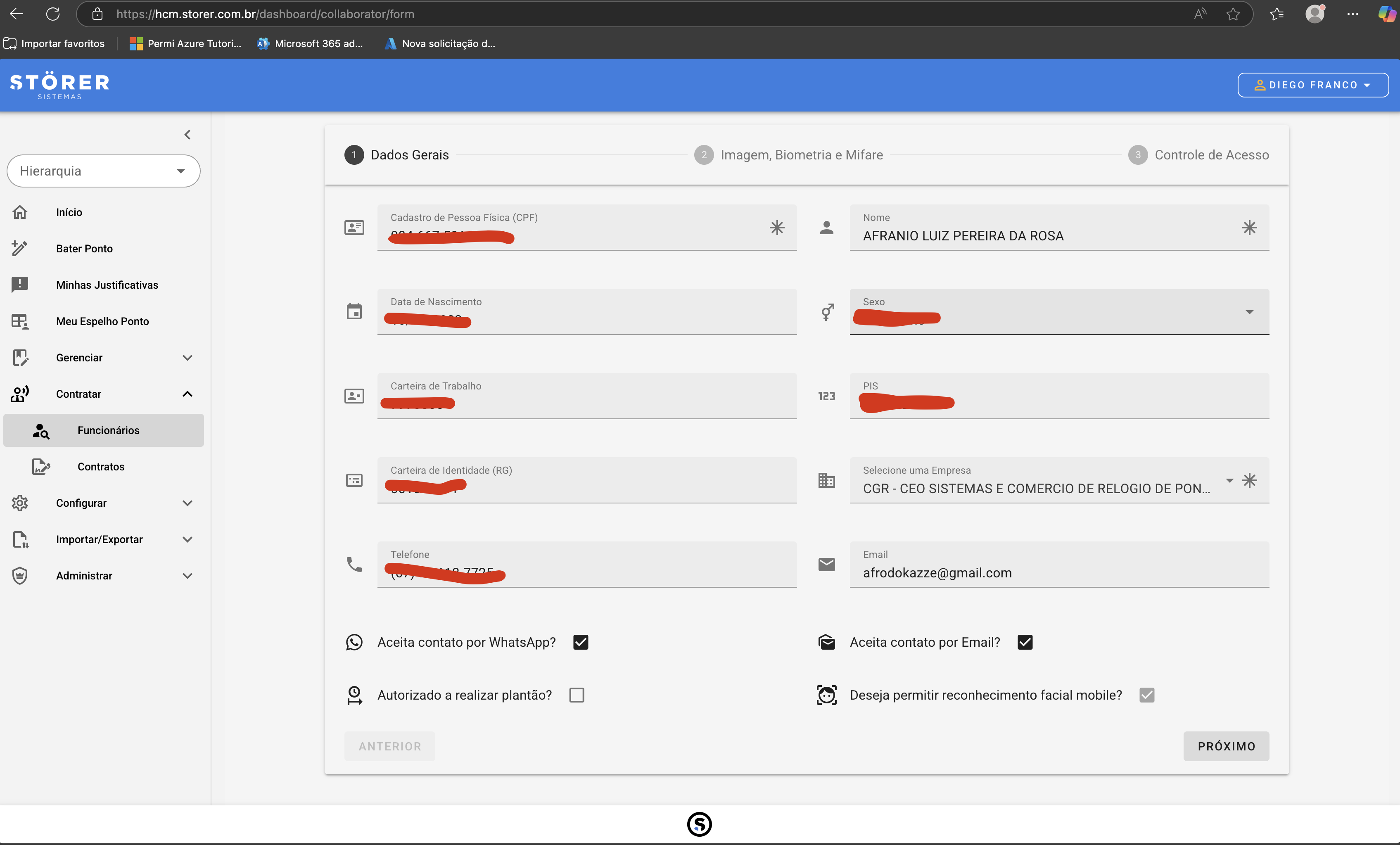Click the facial recognition face icon
The image size is (1400, 845).
(827, 695)
